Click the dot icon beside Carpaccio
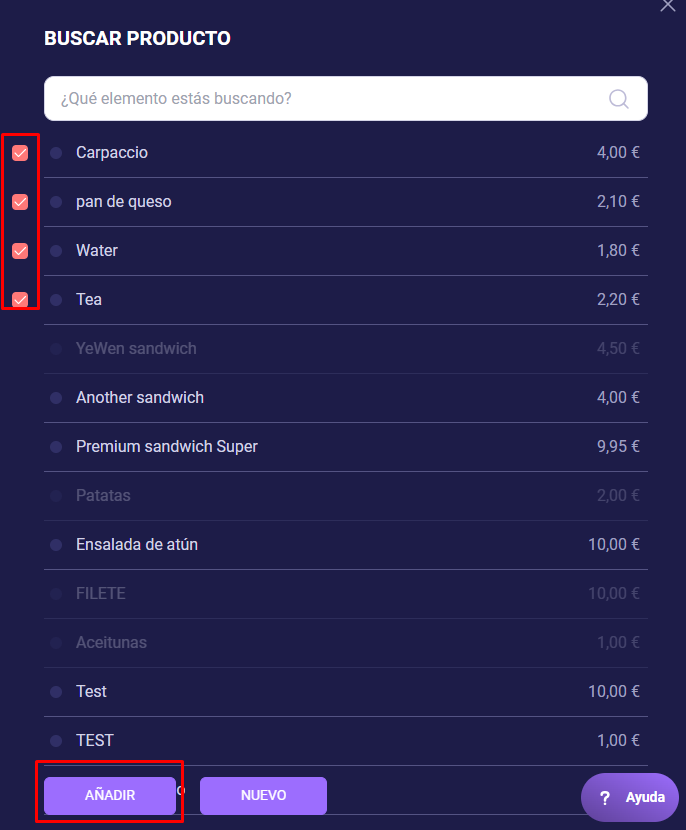686x830 pixels. click(x=56, y=153)
